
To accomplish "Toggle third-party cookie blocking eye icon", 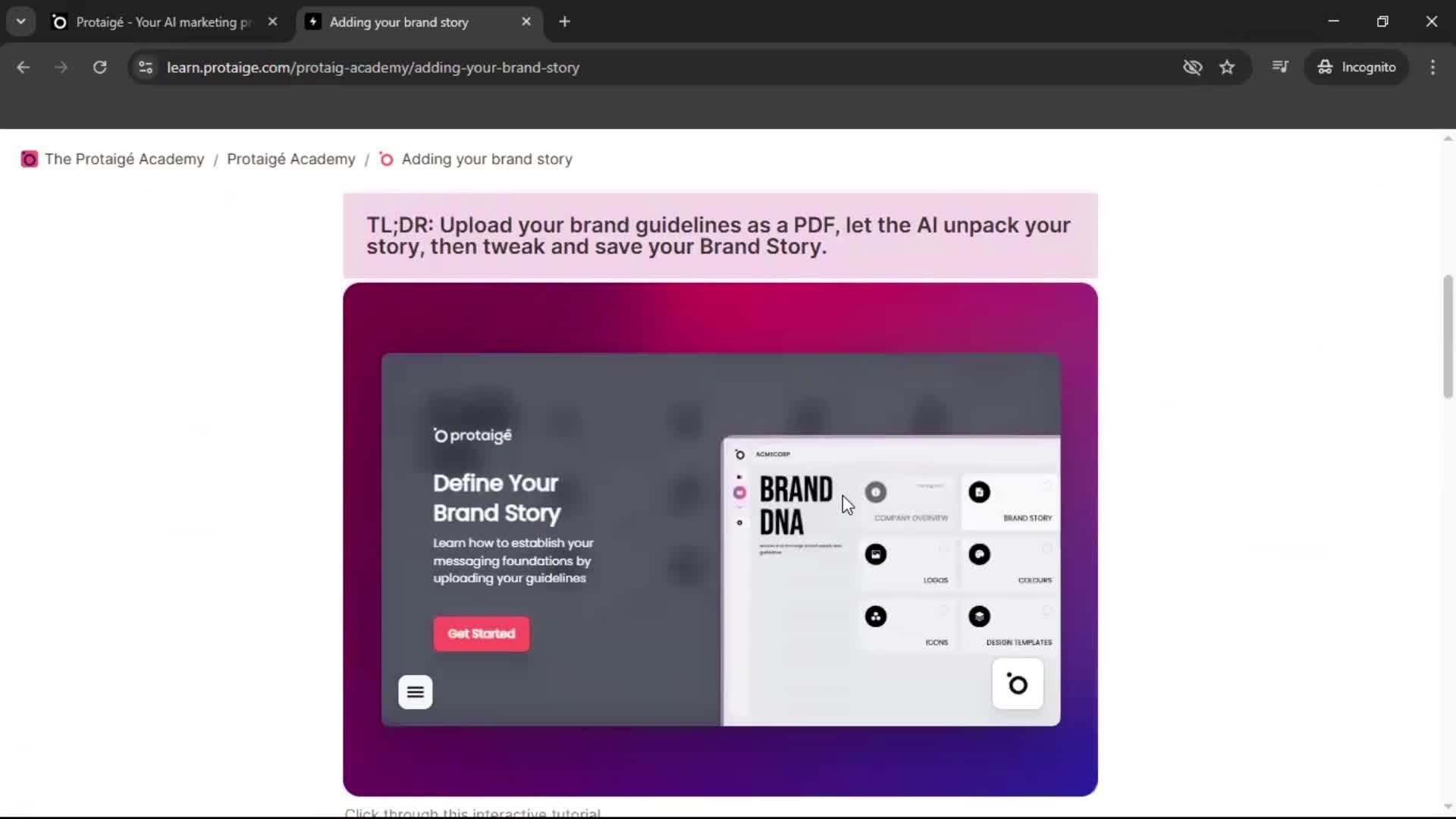I will click(x=1192, y=67).
